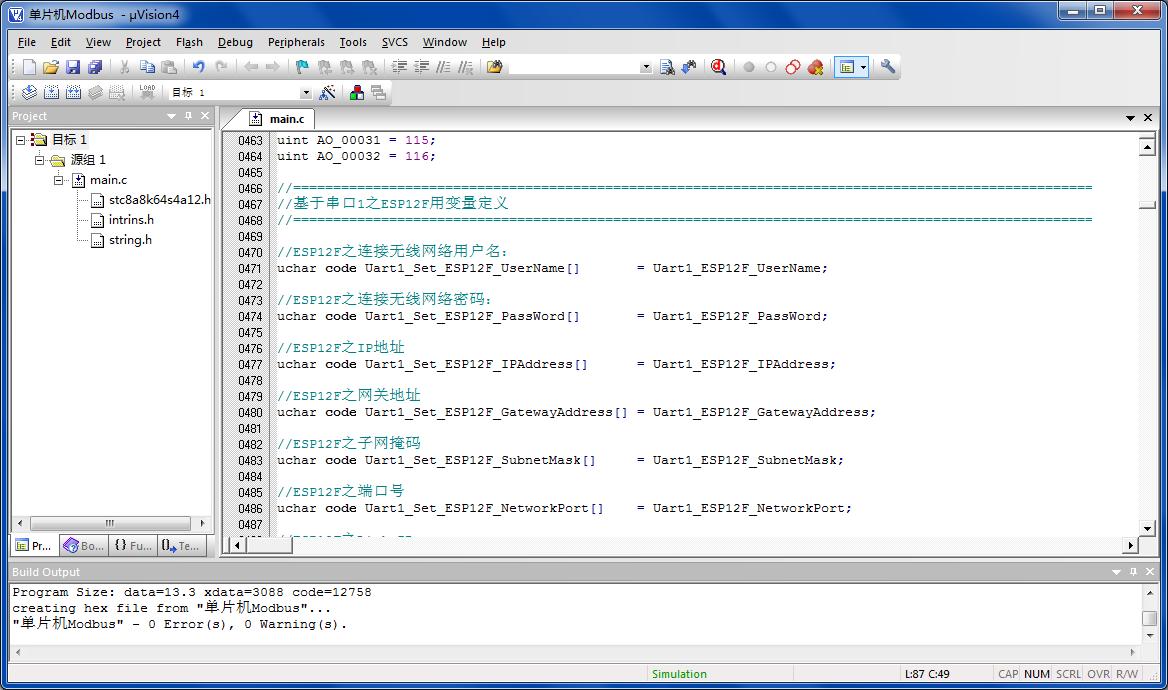Click the Project panel horizontal scrollbar thumb
The image size is (1168, 690).
point(110,523)
